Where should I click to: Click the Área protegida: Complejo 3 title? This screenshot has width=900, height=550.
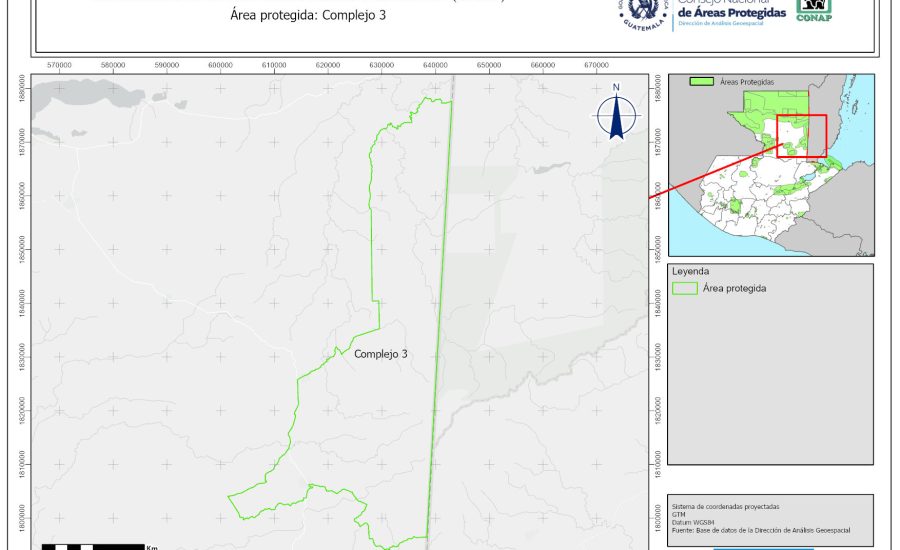coord(293,15)
